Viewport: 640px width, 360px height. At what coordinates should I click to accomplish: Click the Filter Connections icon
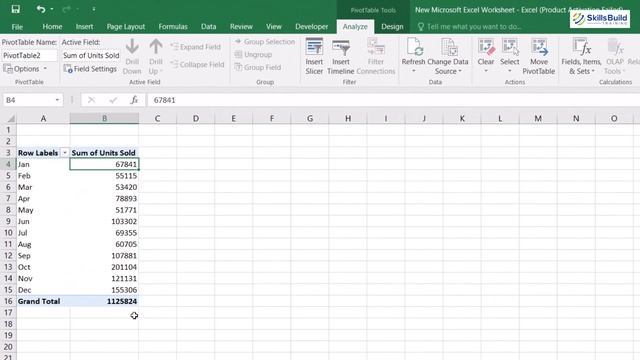click(x=376, y=47)
